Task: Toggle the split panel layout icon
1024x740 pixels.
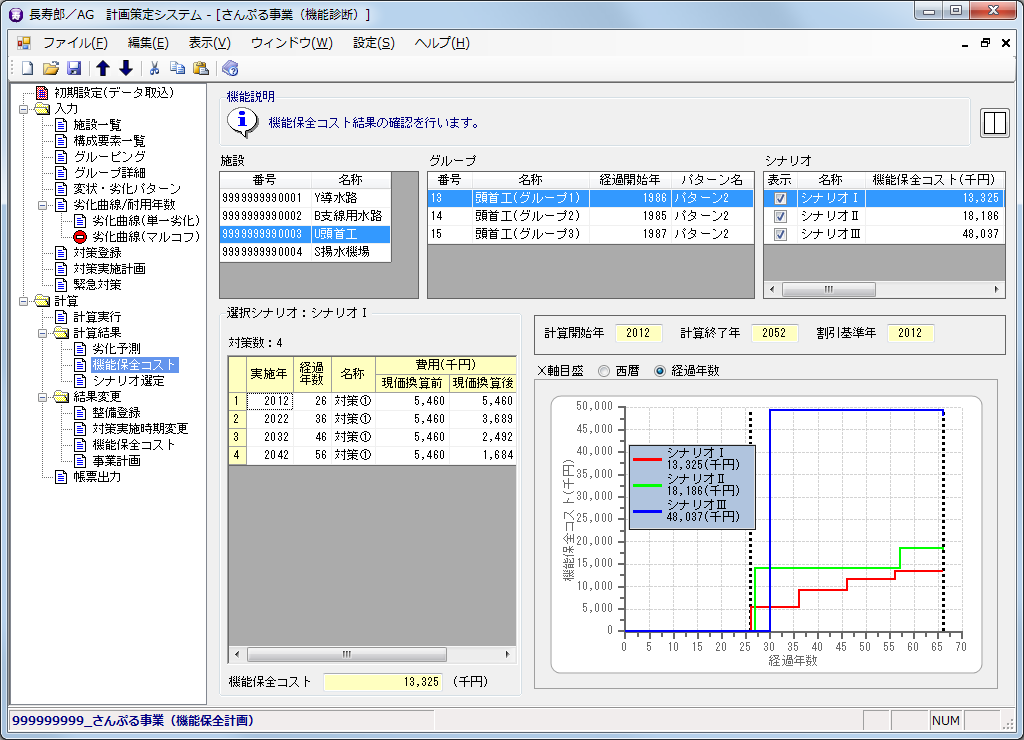Action: tap(993, 123)
